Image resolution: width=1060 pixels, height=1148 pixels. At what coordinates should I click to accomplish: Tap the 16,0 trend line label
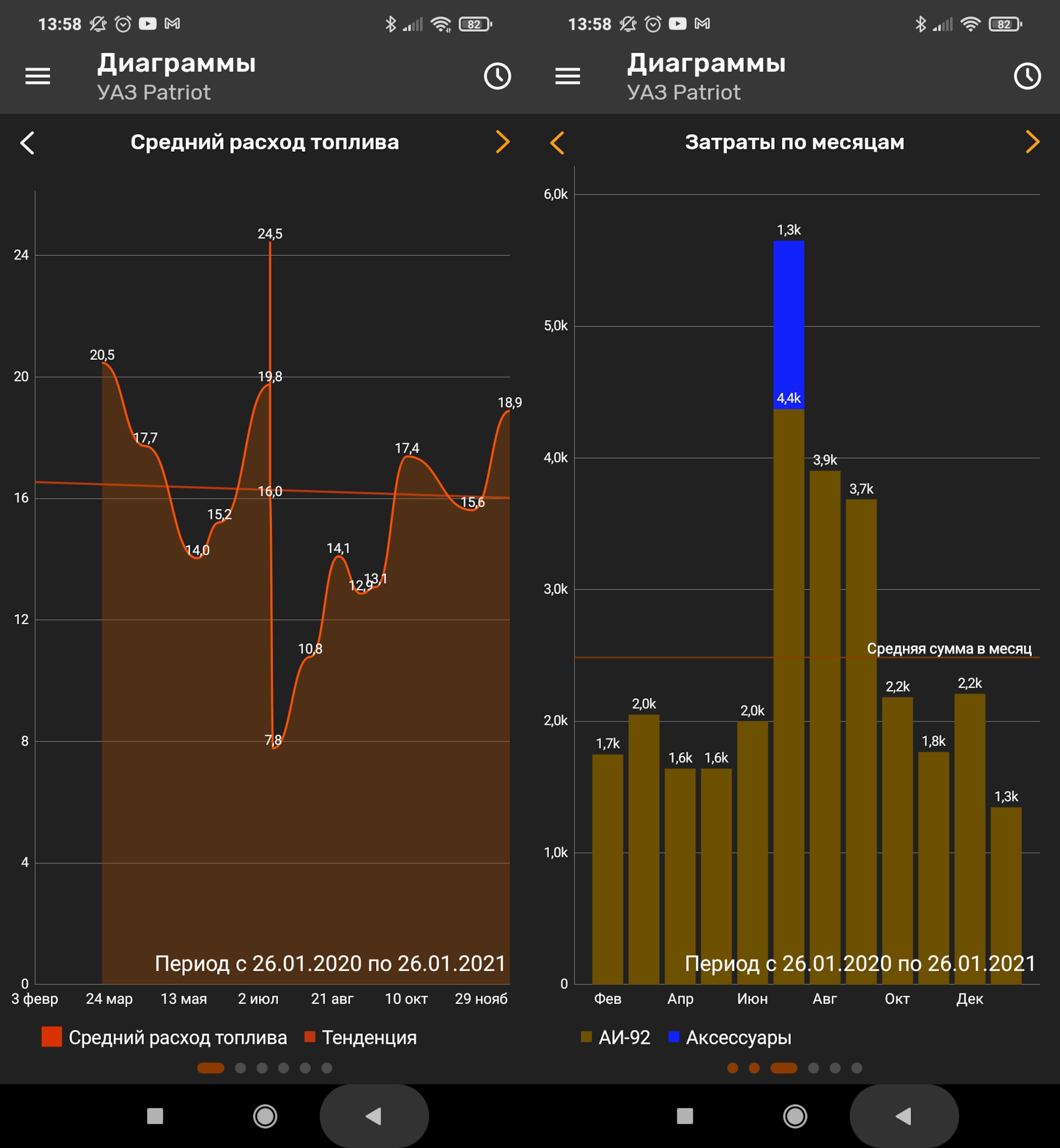[270, 491]
